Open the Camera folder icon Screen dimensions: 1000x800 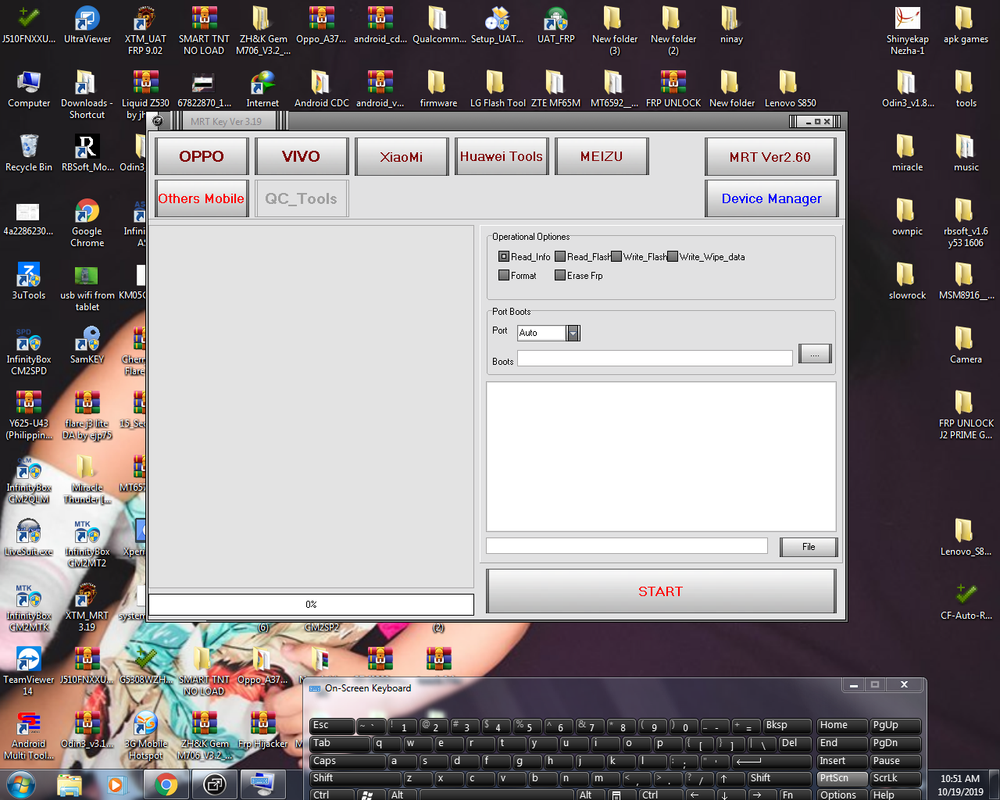[966, 345]
